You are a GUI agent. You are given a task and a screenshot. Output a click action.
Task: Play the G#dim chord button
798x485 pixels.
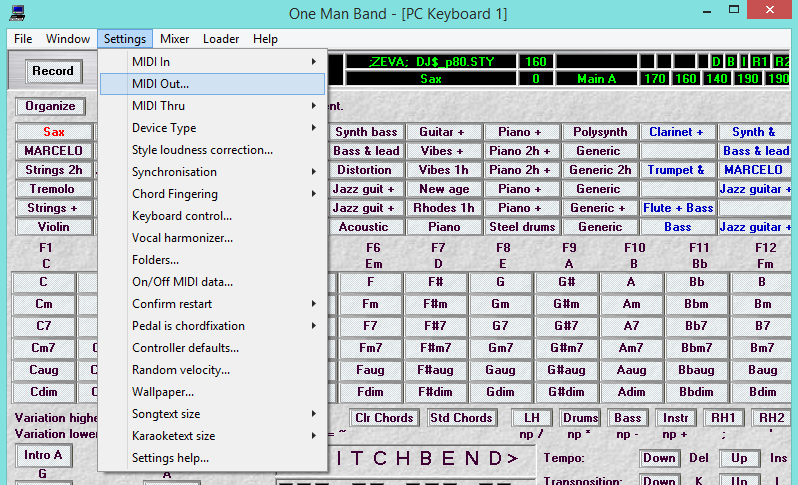click(566, 392)
